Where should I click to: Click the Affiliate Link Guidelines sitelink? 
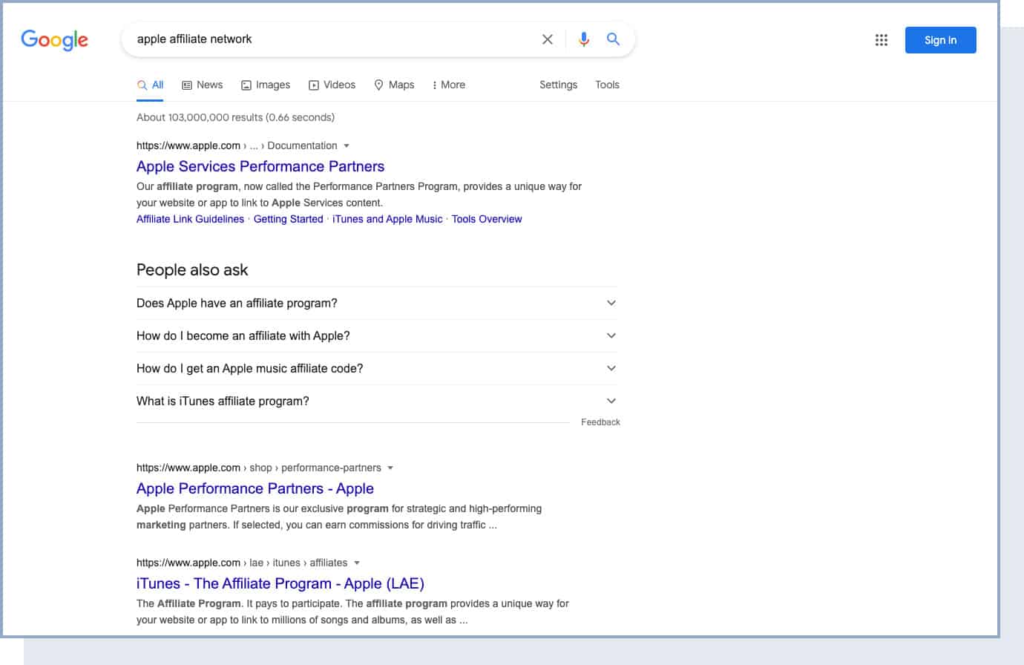click(190, 219)
